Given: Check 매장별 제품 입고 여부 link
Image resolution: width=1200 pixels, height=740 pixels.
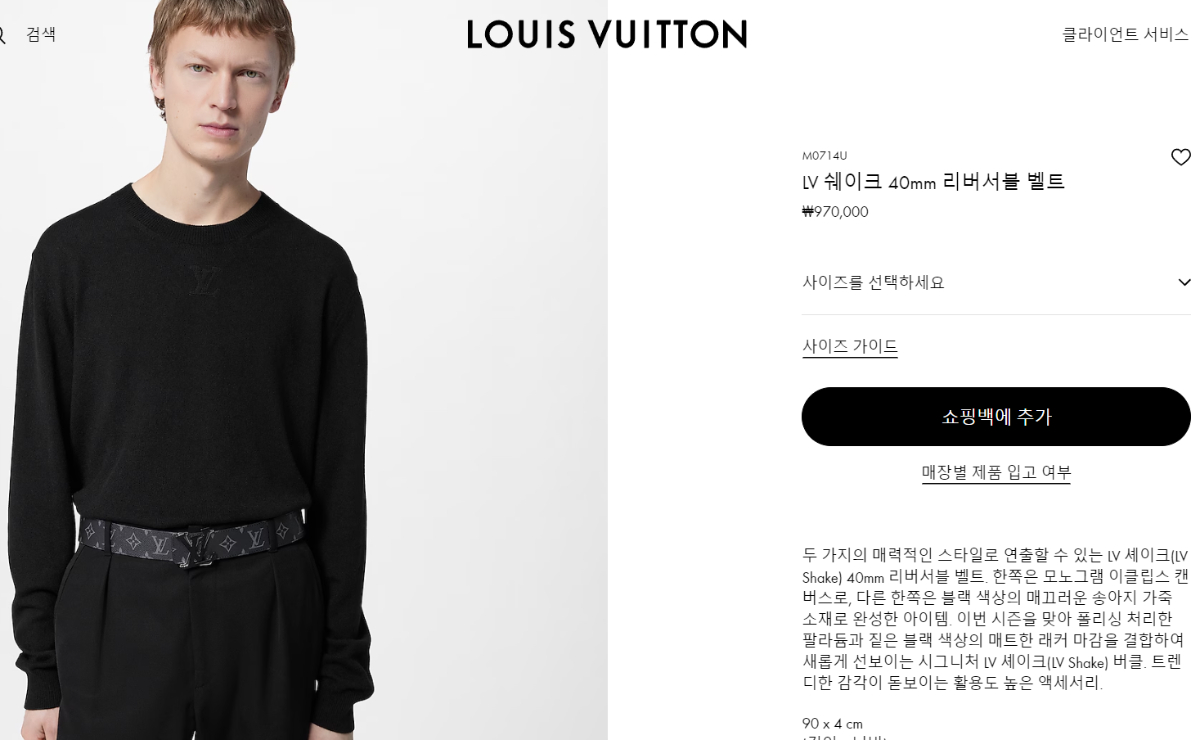Looking at the screenshot, I should (x=996, y=472).
